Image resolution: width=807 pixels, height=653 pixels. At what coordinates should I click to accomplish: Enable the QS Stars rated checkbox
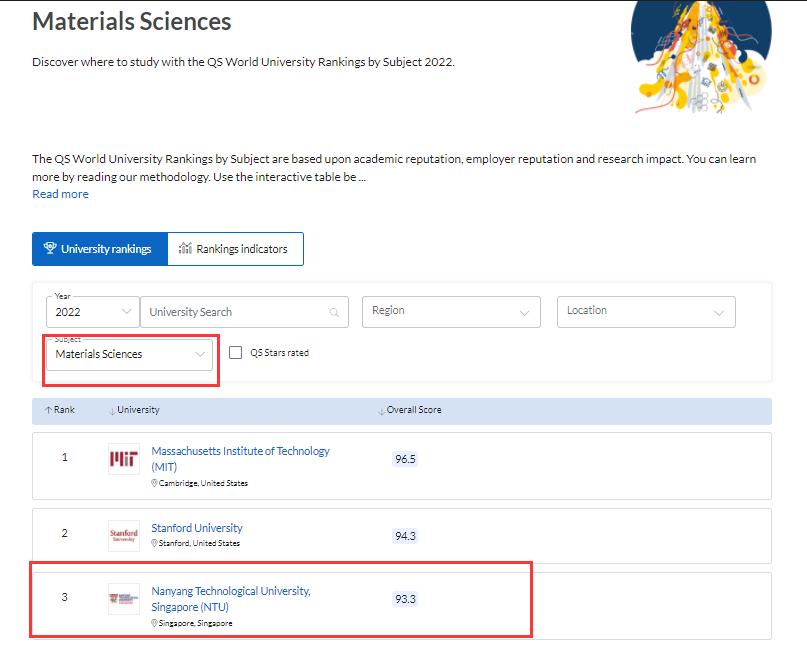236,353
